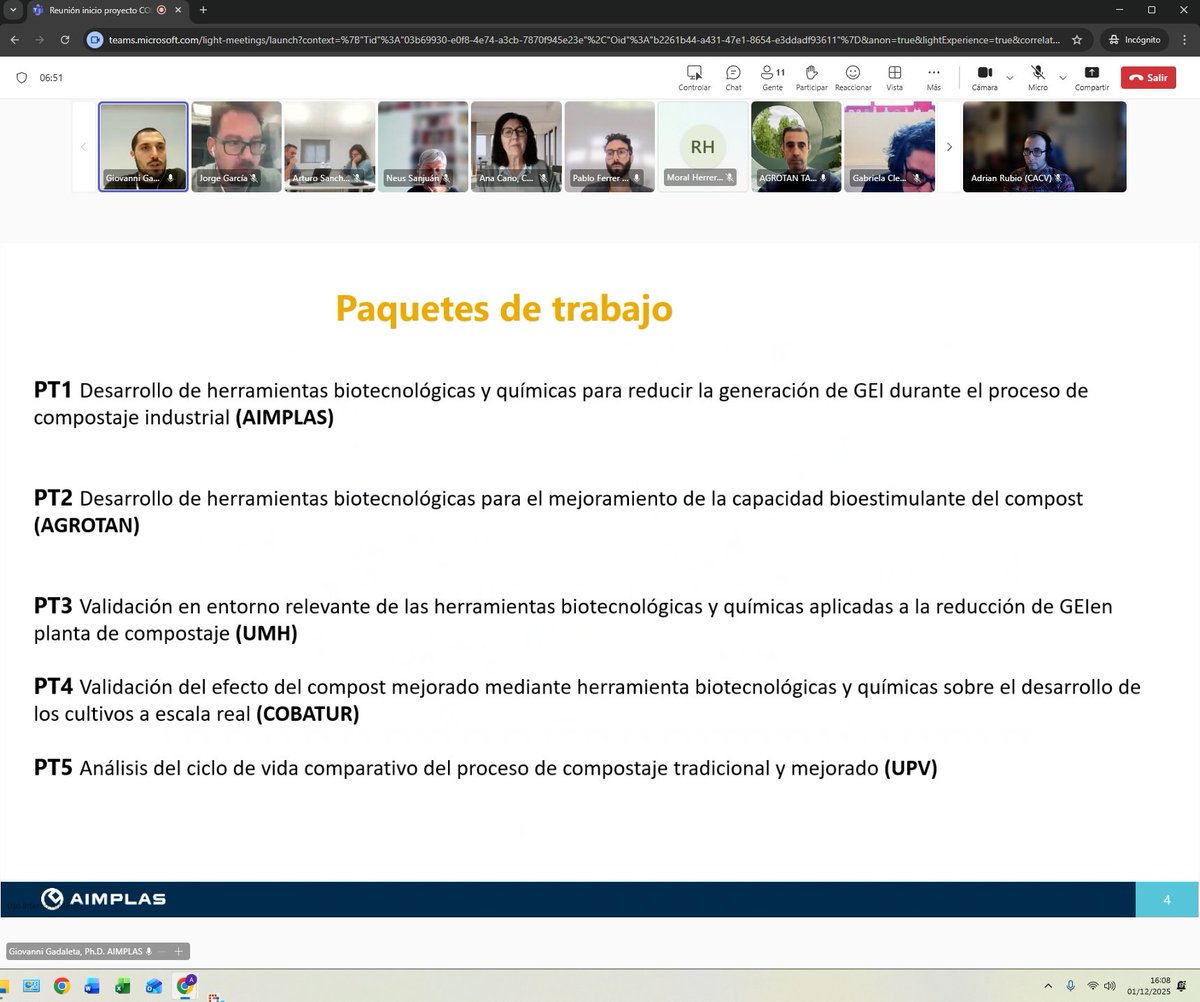Select Jorge García's video tile

236,147
